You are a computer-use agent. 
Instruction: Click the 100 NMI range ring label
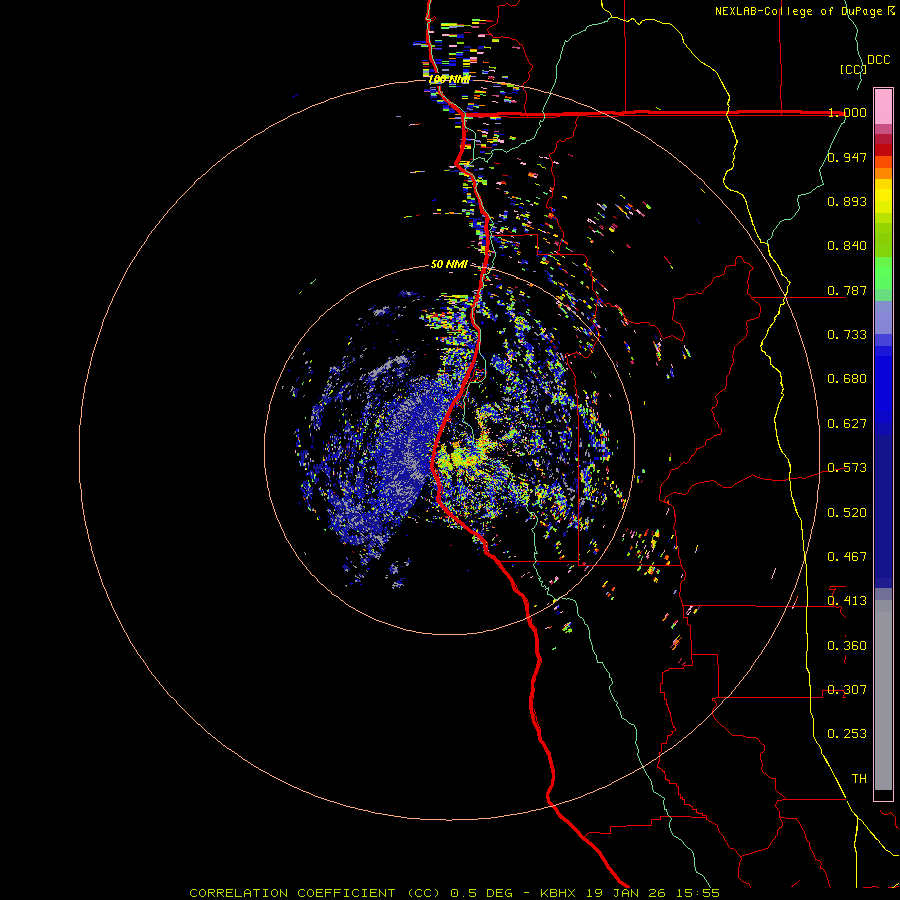449,79
